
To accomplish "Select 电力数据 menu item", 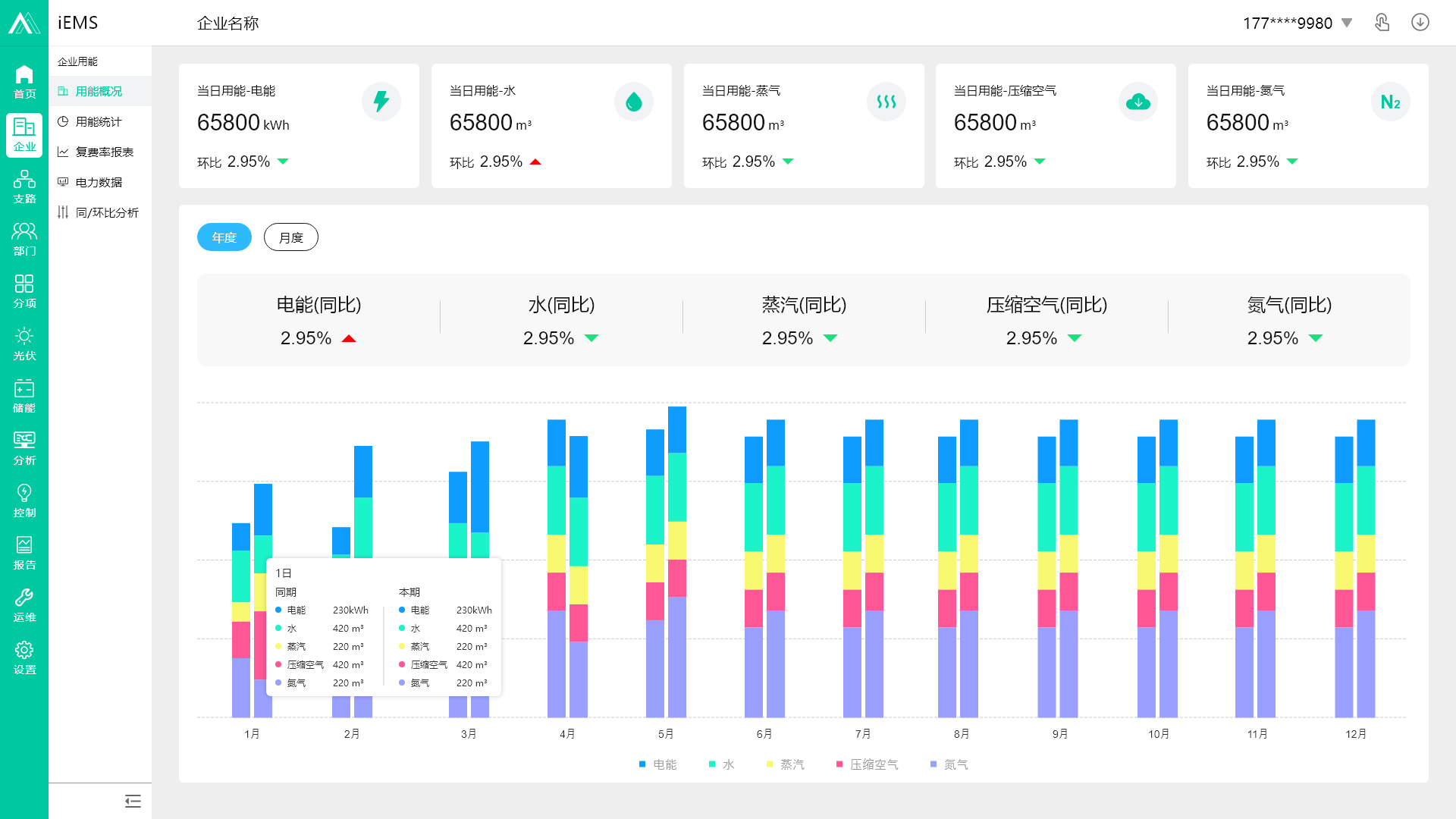I will point(100,182).
